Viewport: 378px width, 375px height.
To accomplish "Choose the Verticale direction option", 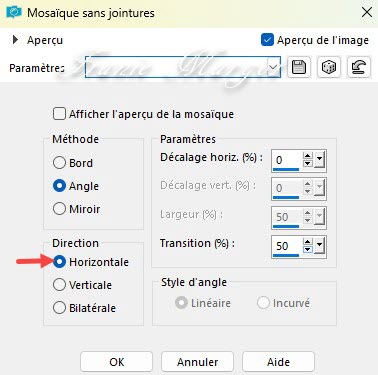I will (x=59, y=285).
